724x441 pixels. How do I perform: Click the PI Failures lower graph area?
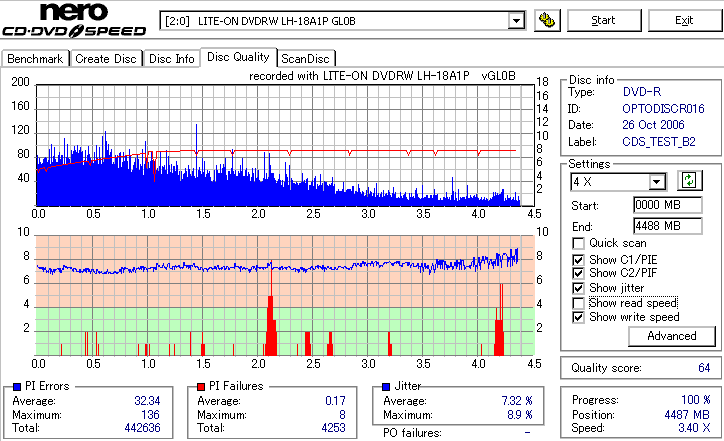pyautogui.click(x=285, y=296)
